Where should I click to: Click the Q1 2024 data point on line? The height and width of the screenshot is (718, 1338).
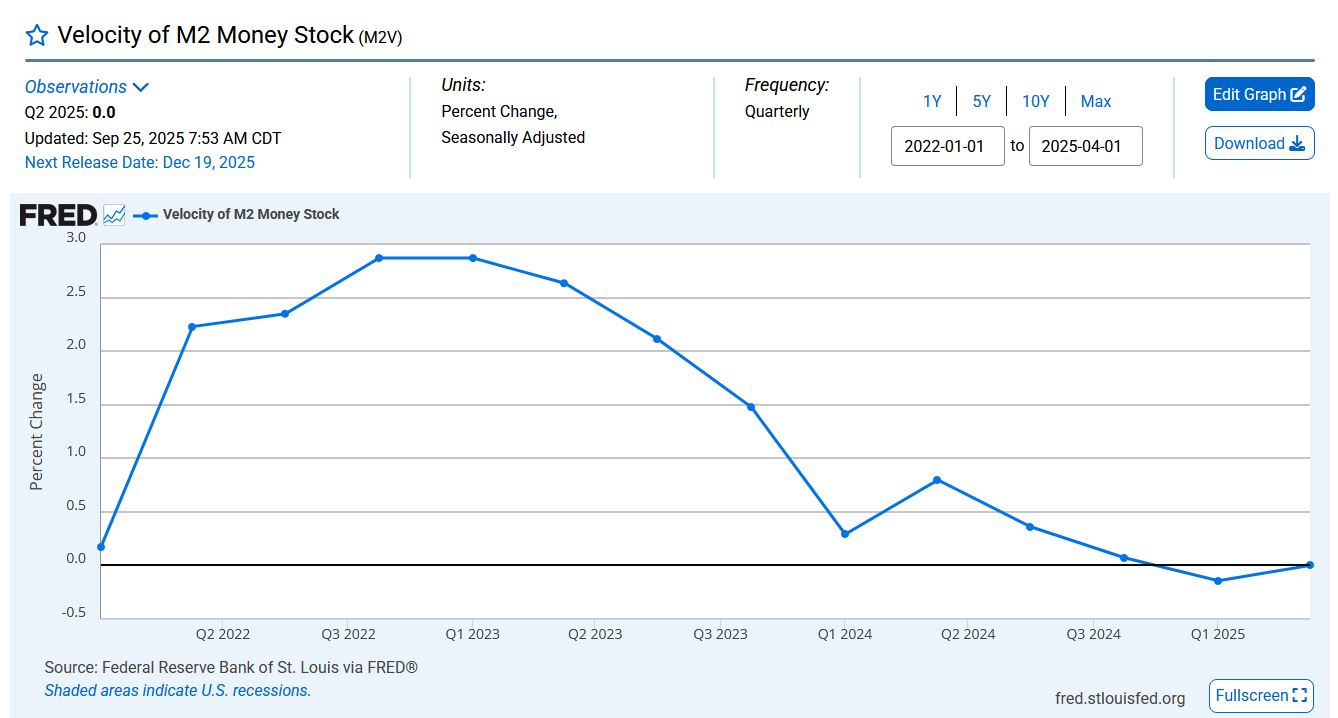tap(845, 534)
